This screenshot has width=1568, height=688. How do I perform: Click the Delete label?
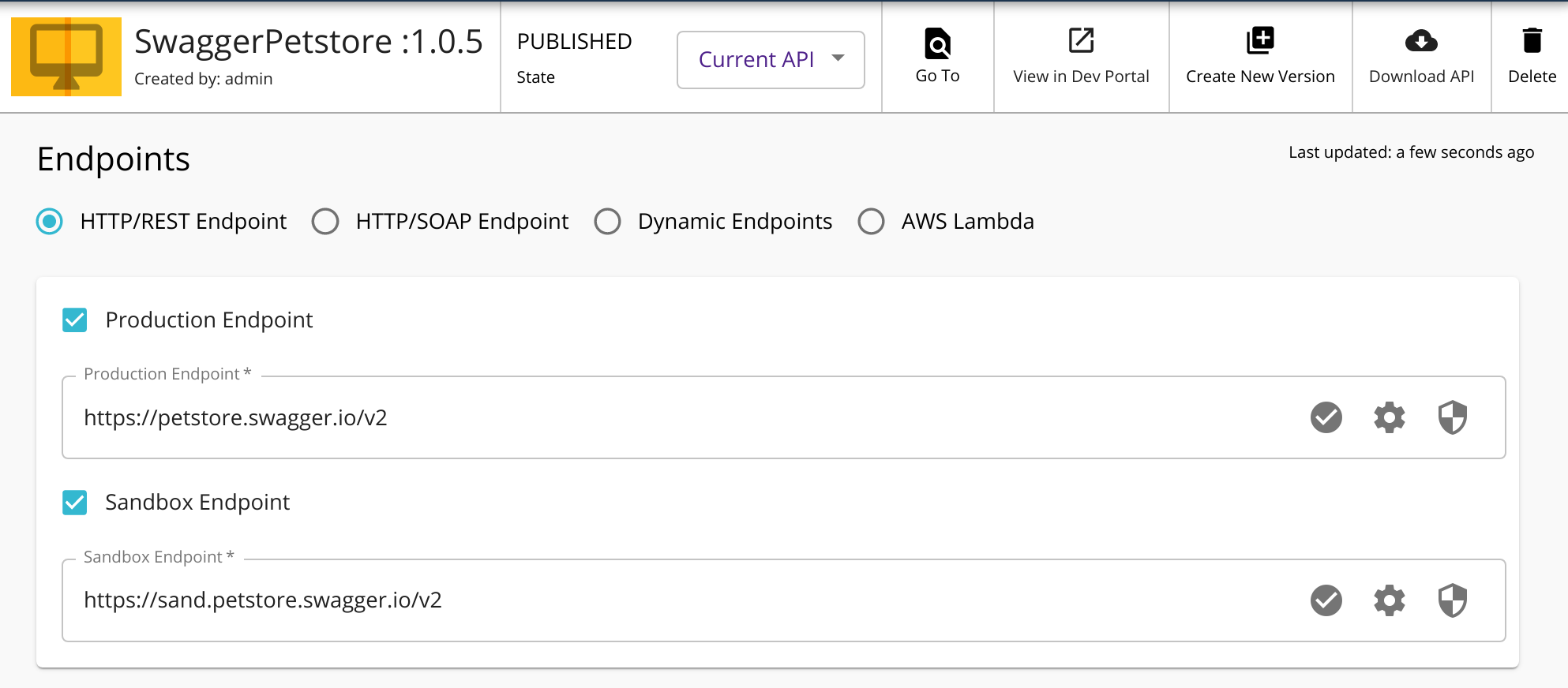(1532, 77)
